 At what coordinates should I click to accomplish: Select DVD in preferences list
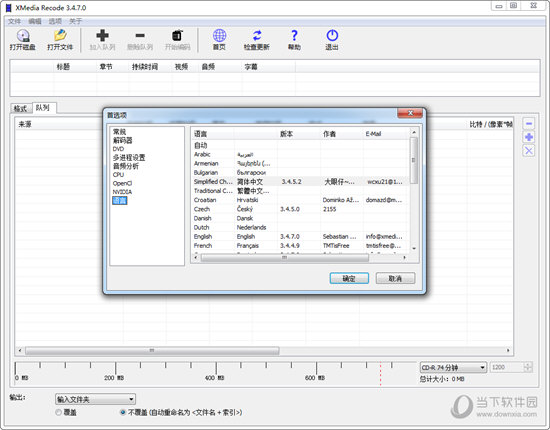click(118, 149)
